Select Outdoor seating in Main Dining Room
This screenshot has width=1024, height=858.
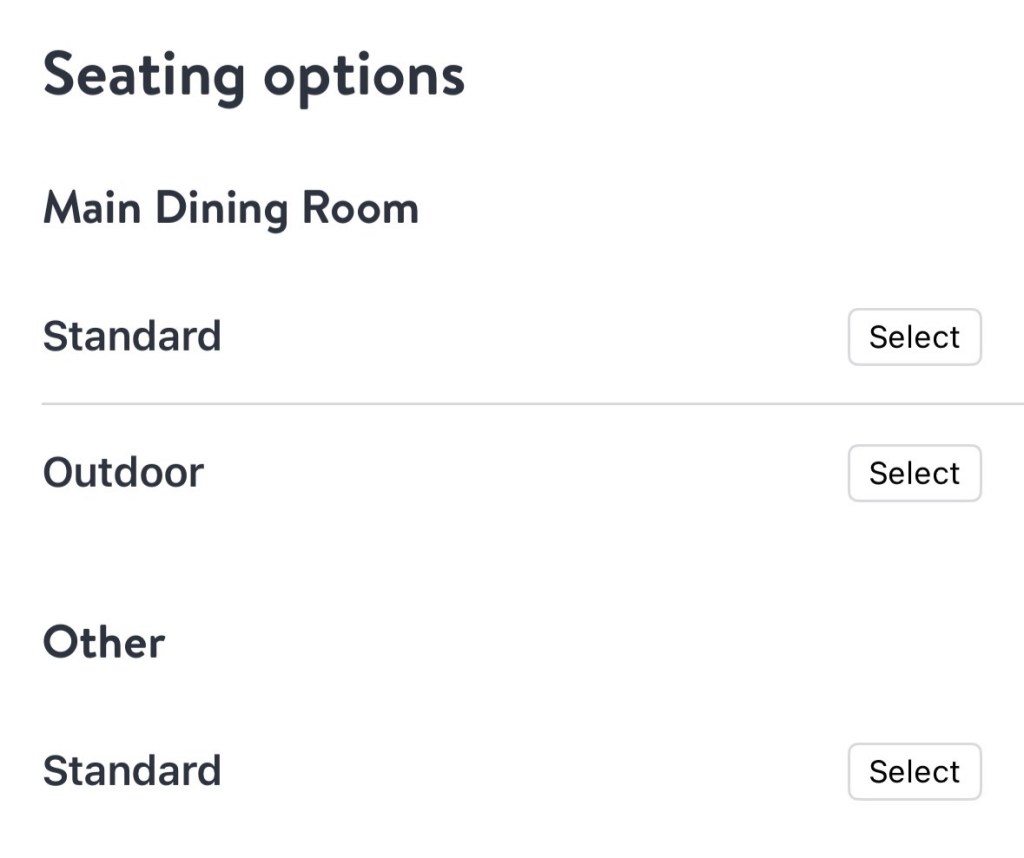[914, 473]
